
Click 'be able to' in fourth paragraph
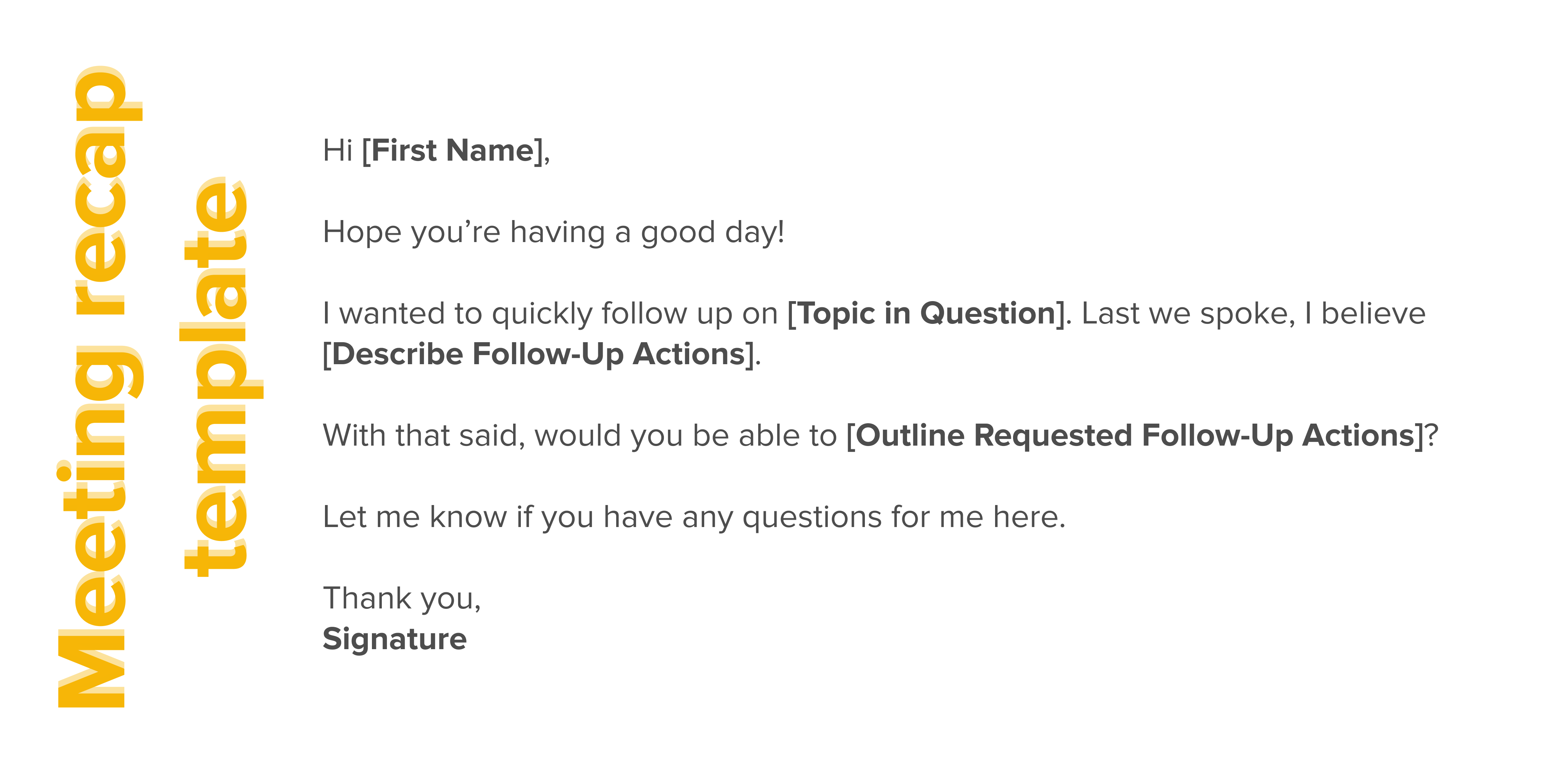(764, 436)
